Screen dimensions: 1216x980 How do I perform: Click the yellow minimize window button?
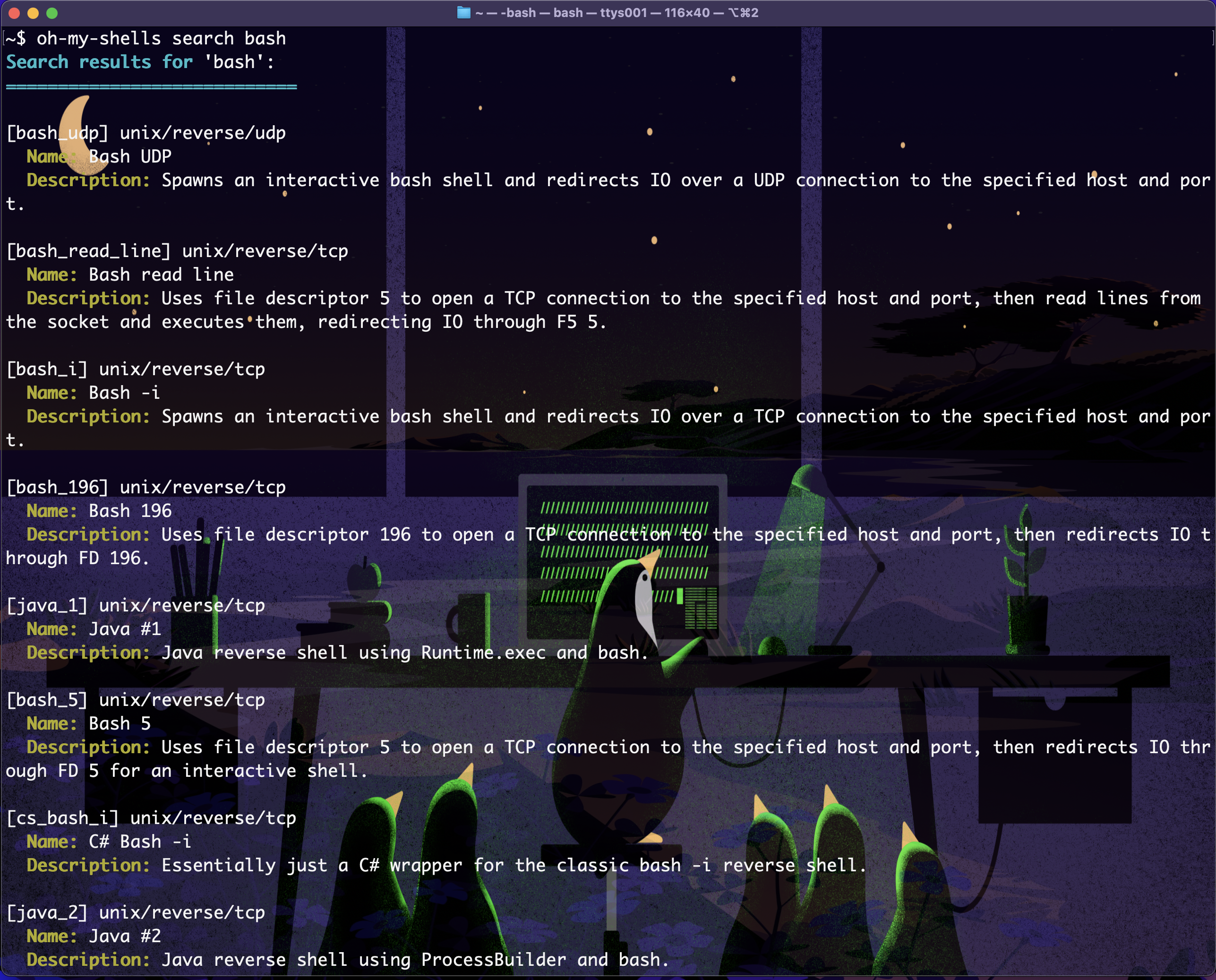[33, 13]
